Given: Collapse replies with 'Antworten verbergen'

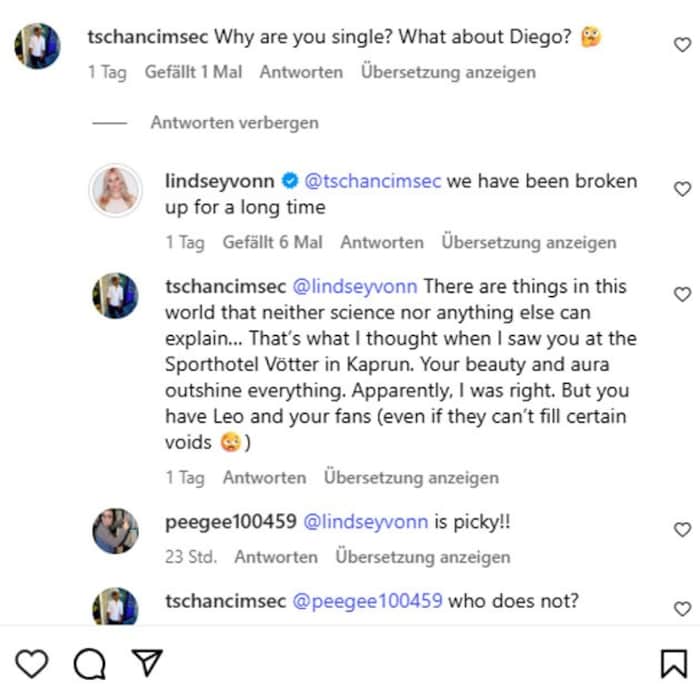Looking at the screenshot, I should tap(234, 123).
